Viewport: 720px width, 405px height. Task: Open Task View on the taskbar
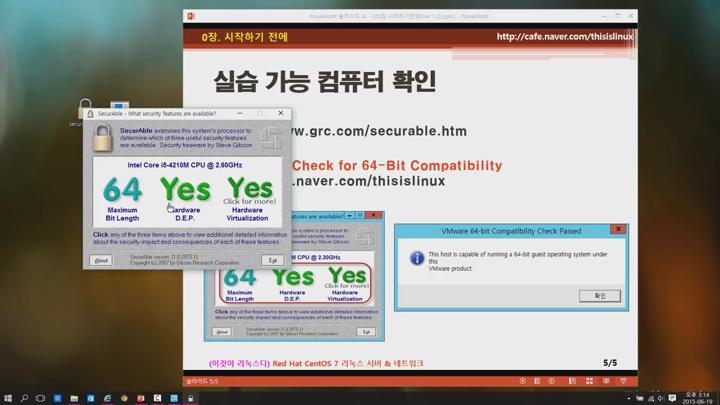[x=40, y=398]
